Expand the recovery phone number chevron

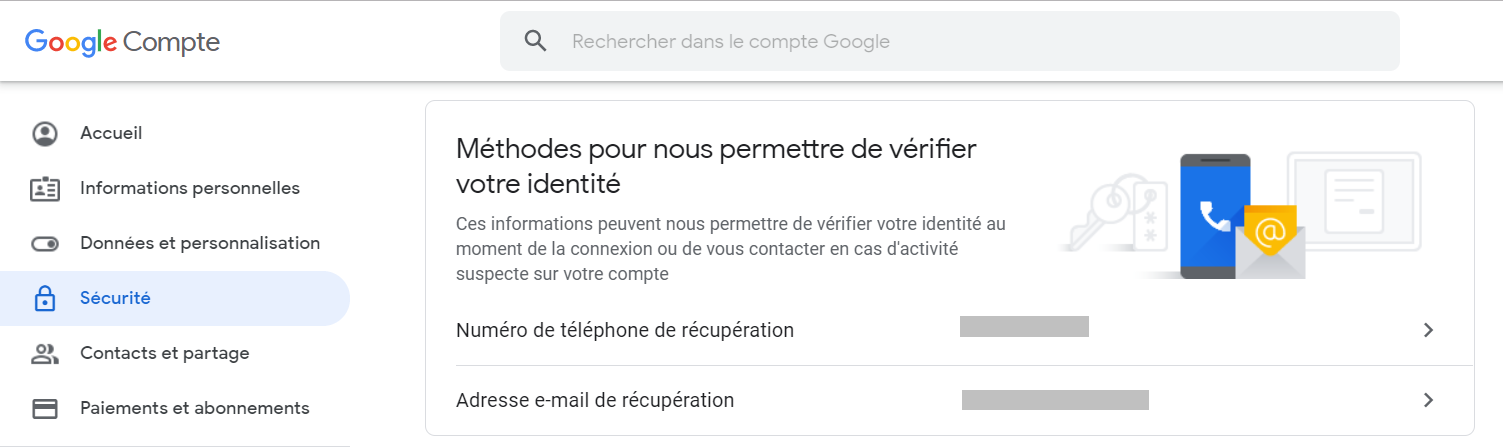[x=1428, y=330]
